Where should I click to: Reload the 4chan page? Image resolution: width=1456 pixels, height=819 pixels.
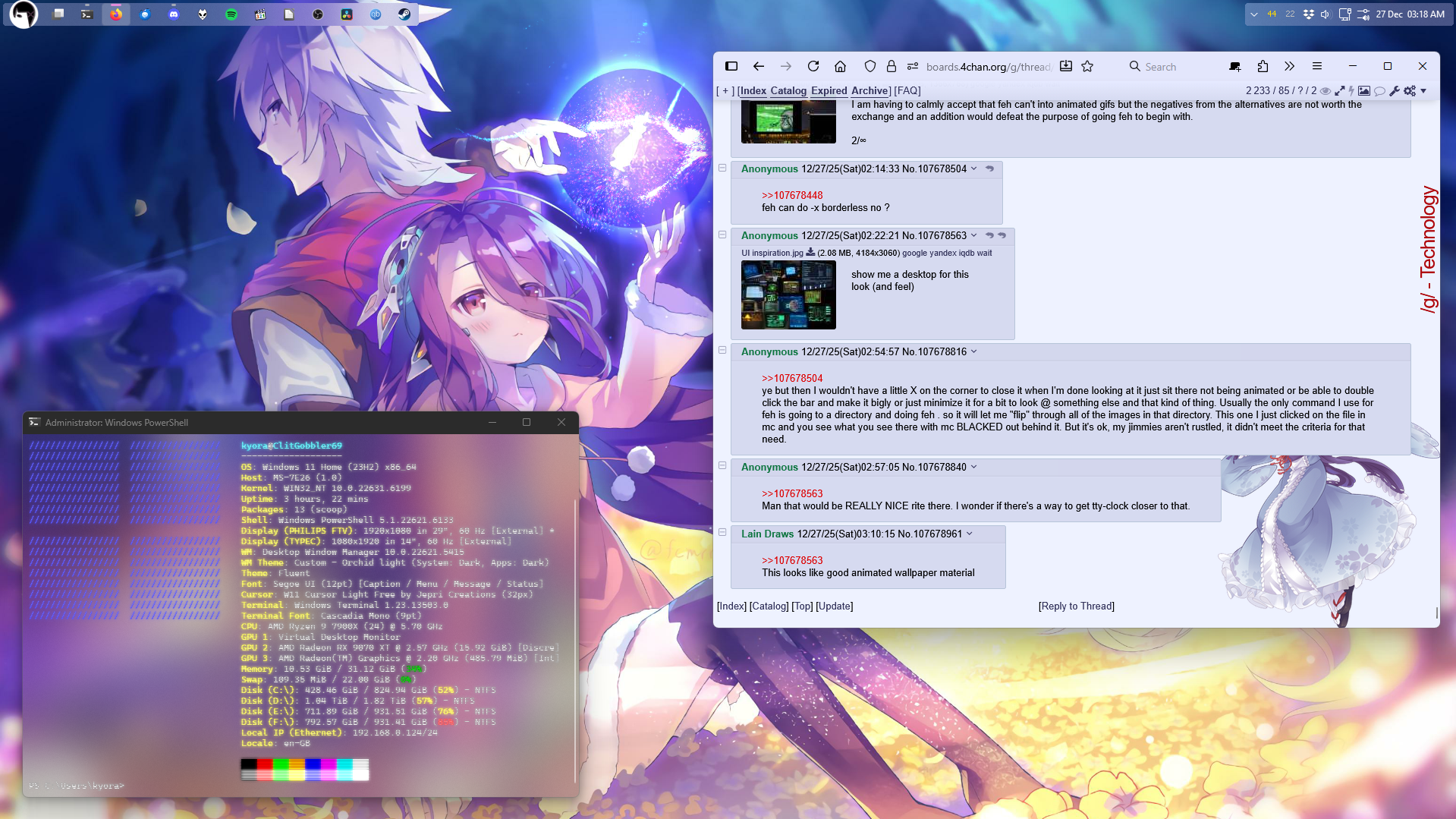point(813,67)
